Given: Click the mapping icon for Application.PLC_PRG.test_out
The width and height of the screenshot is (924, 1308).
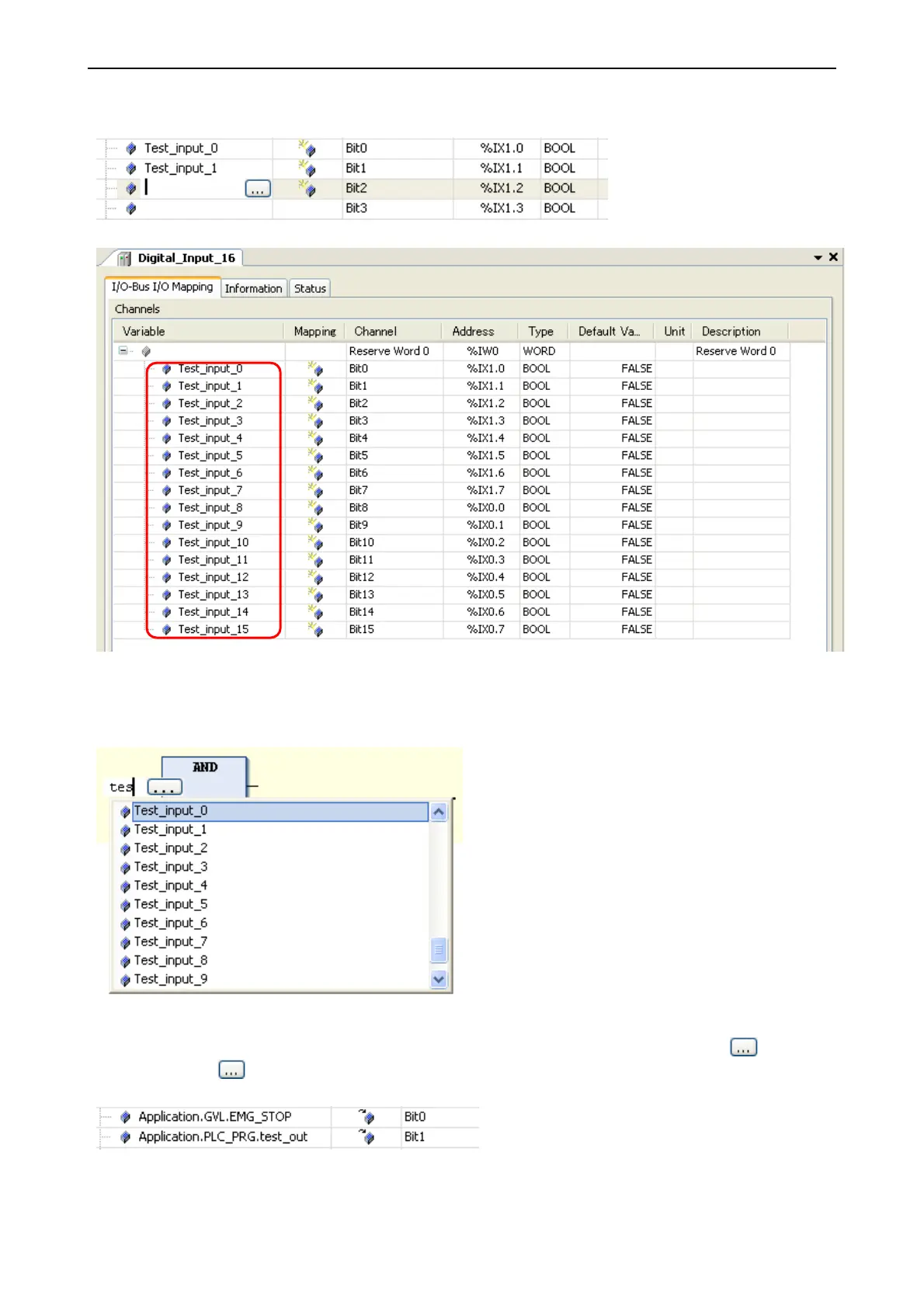Looking at the screenshot, I should pos(366,1136).
